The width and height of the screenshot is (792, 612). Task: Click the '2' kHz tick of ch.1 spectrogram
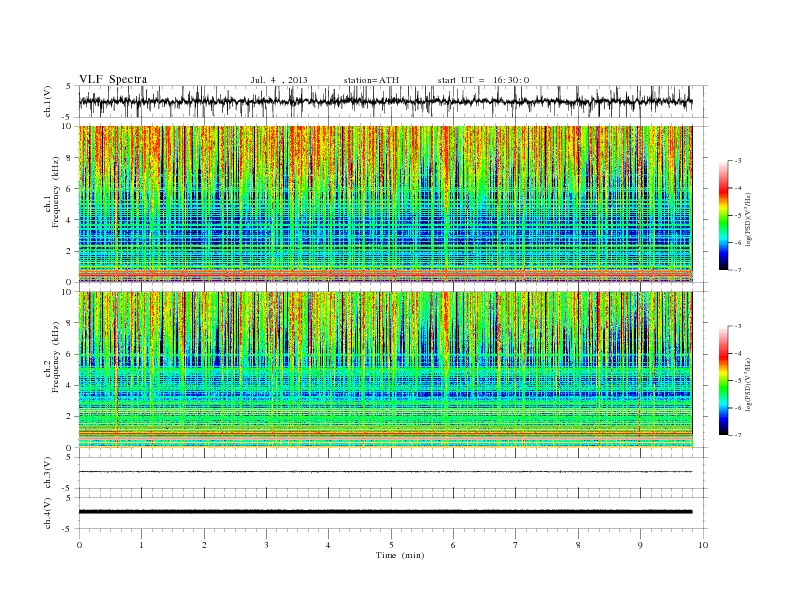[70, 251]
